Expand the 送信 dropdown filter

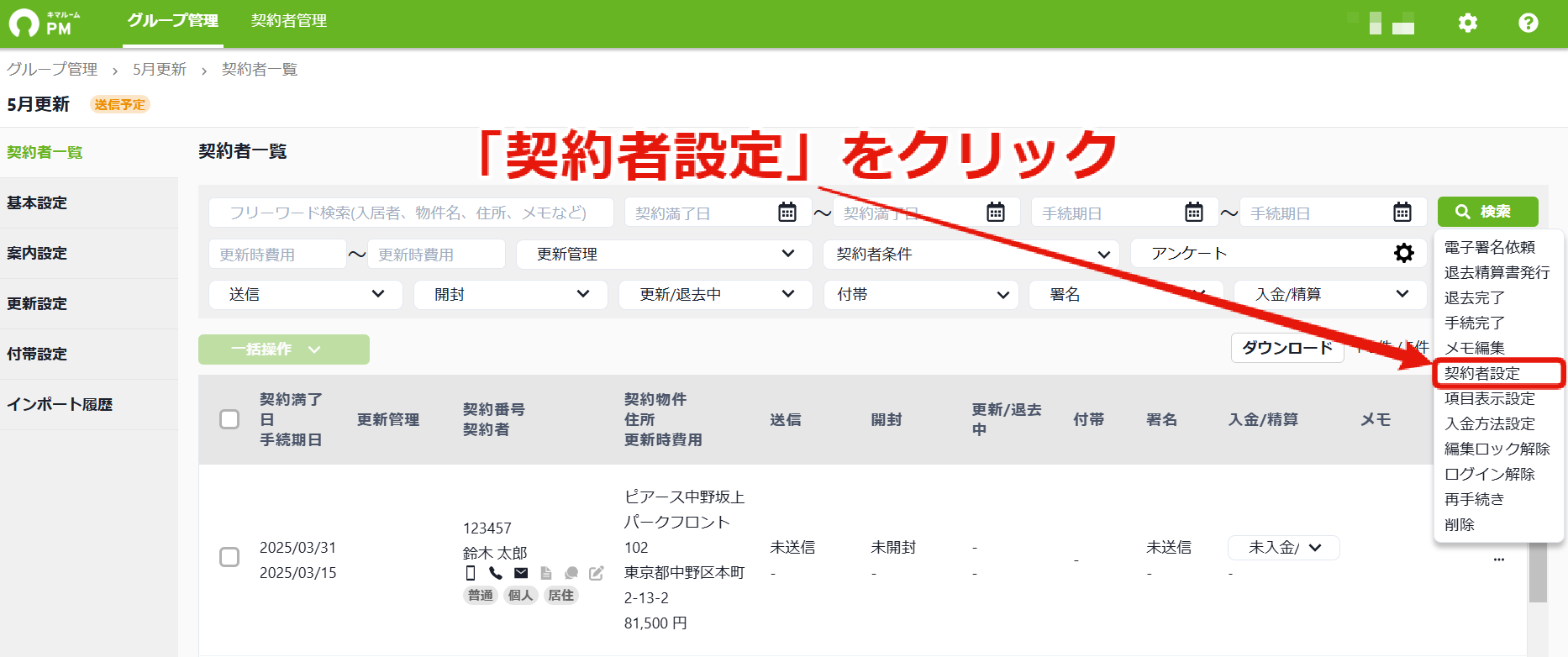(x=306, y=294)
